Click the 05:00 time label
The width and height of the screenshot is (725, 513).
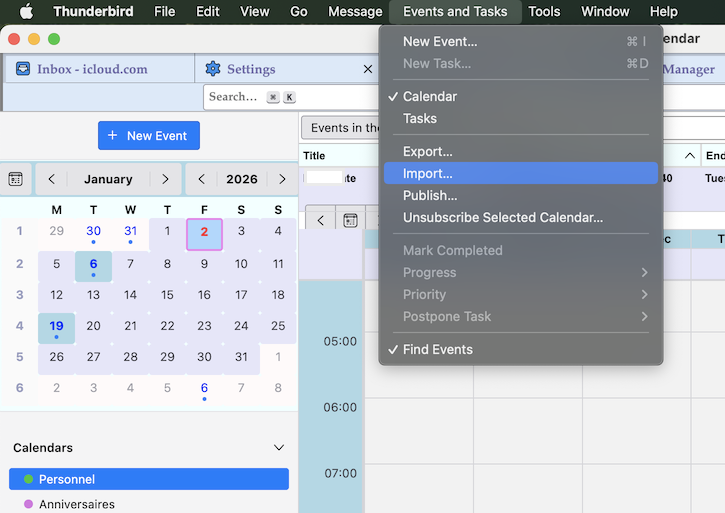[x=340, y=341]
